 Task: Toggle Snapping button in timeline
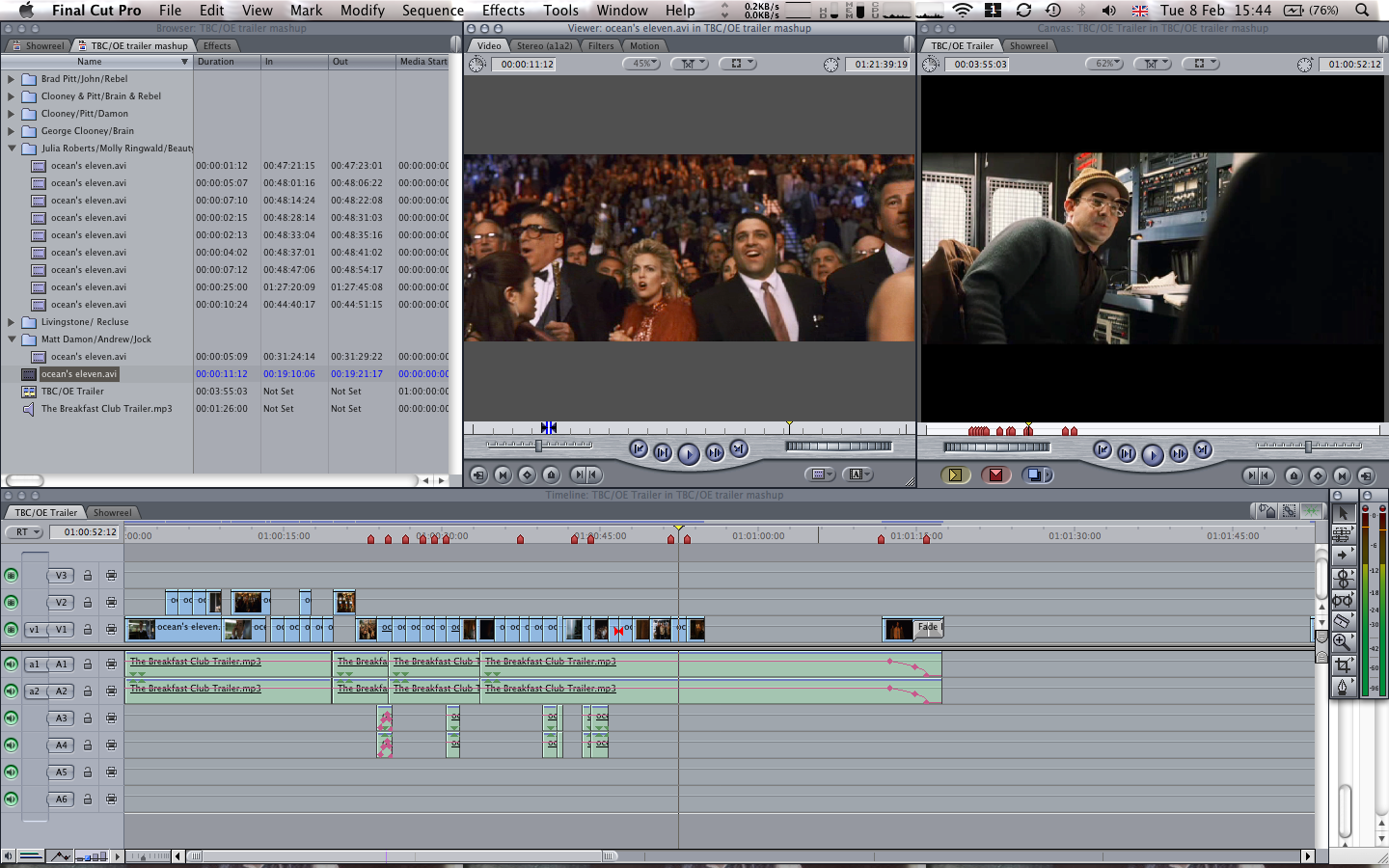pyautogui.click(x=1311, y=511)
